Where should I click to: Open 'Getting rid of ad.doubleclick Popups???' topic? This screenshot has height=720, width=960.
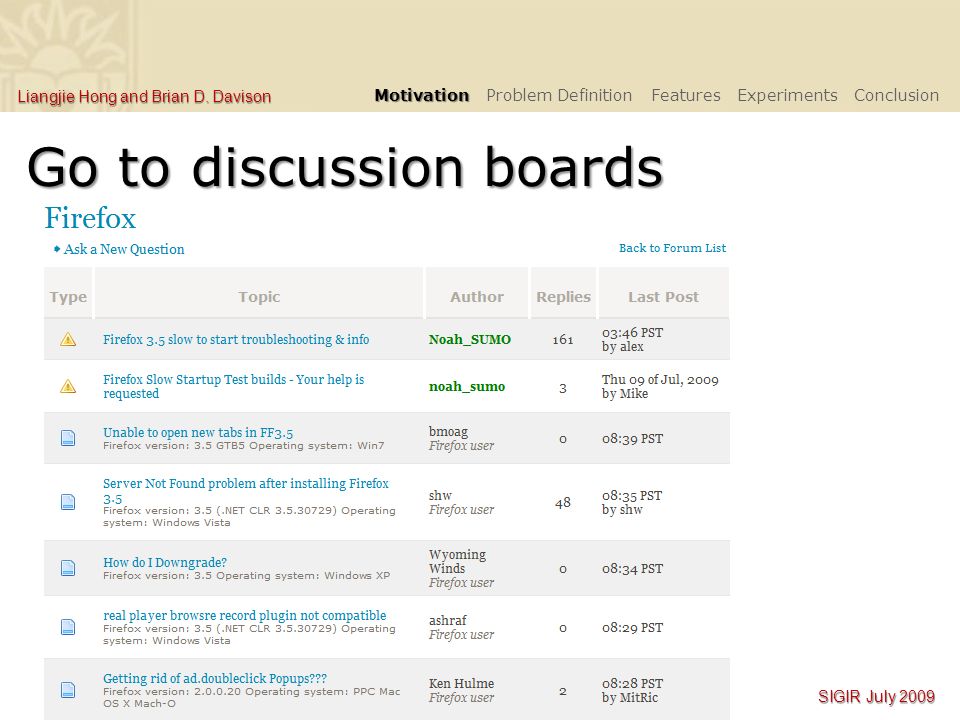pyautogui.click(x=215, y=678)
